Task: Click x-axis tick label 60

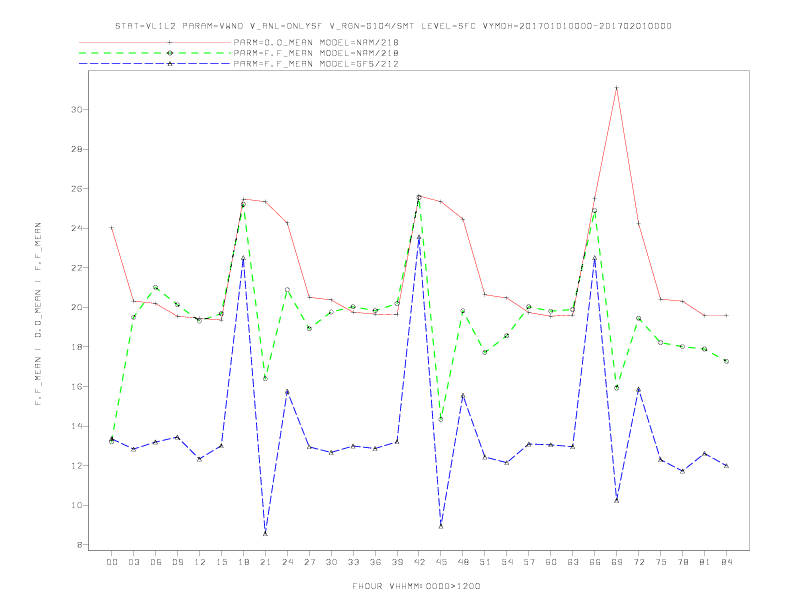Action: tap(551, 562)
